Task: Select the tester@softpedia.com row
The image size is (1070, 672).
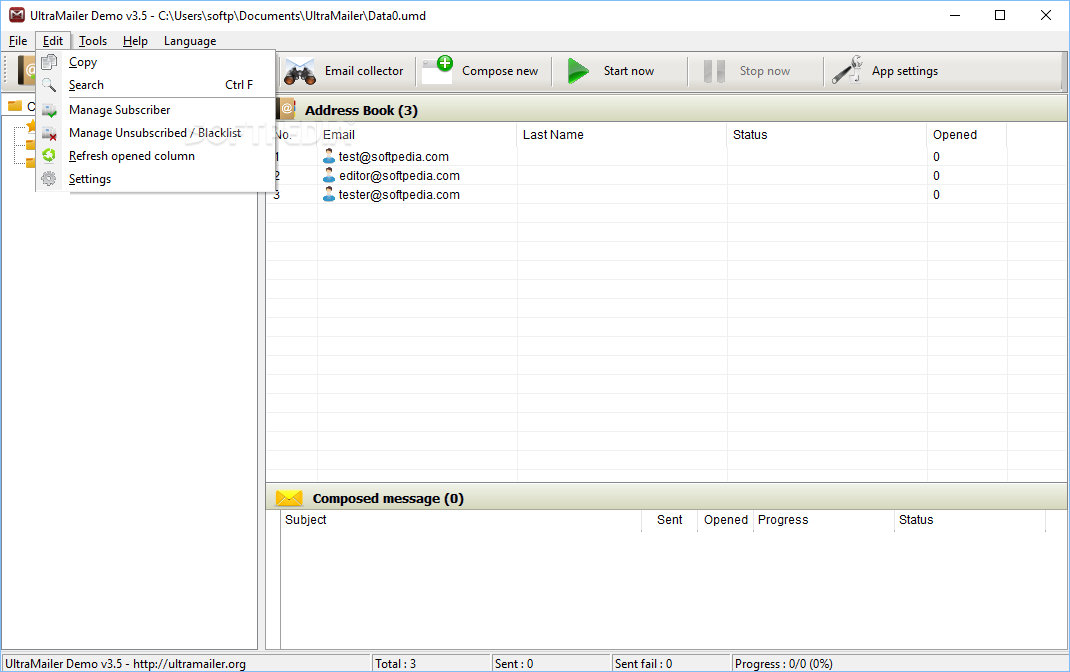Action: tap(666, 194)
